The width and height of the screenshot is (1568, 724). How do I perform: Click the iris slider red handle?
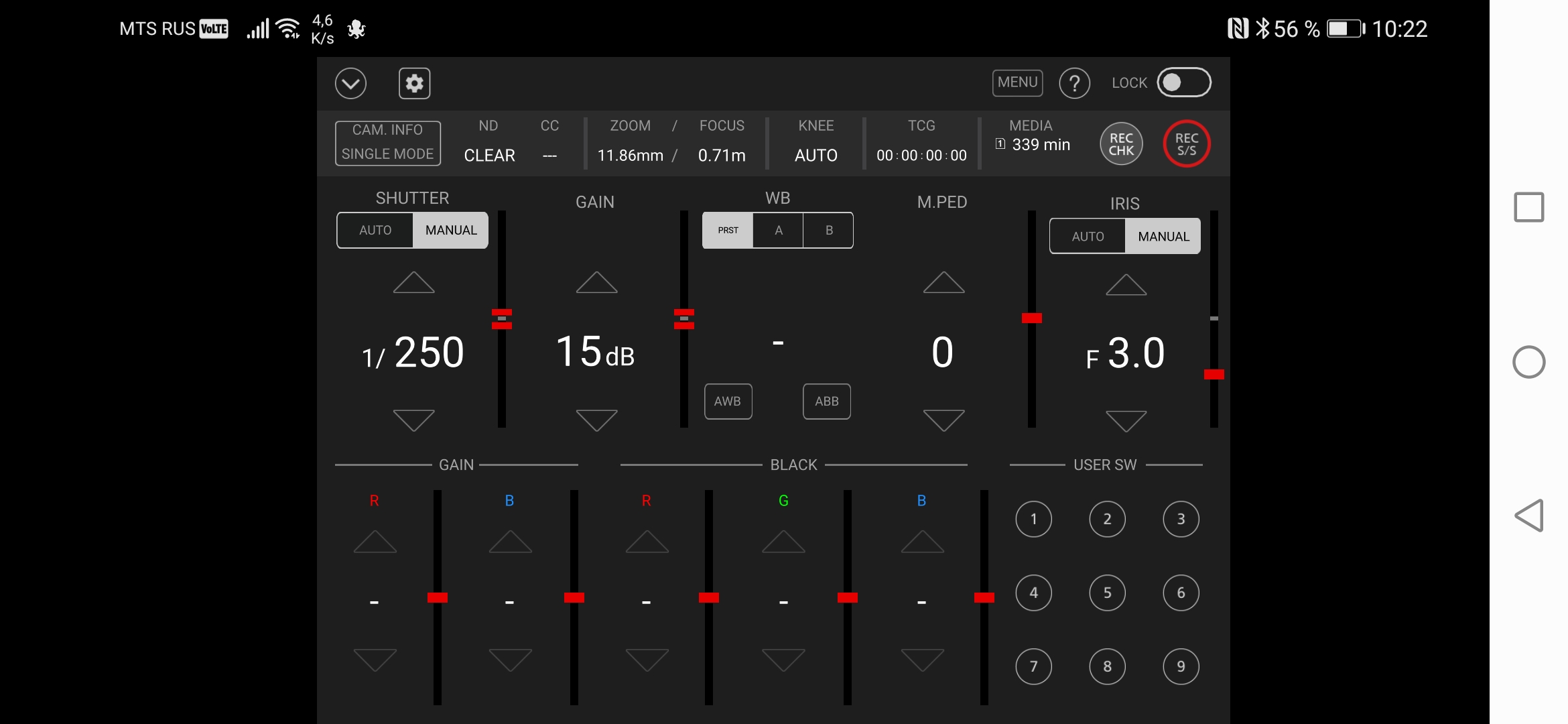pyautogui.click(x=1214, y=374)
